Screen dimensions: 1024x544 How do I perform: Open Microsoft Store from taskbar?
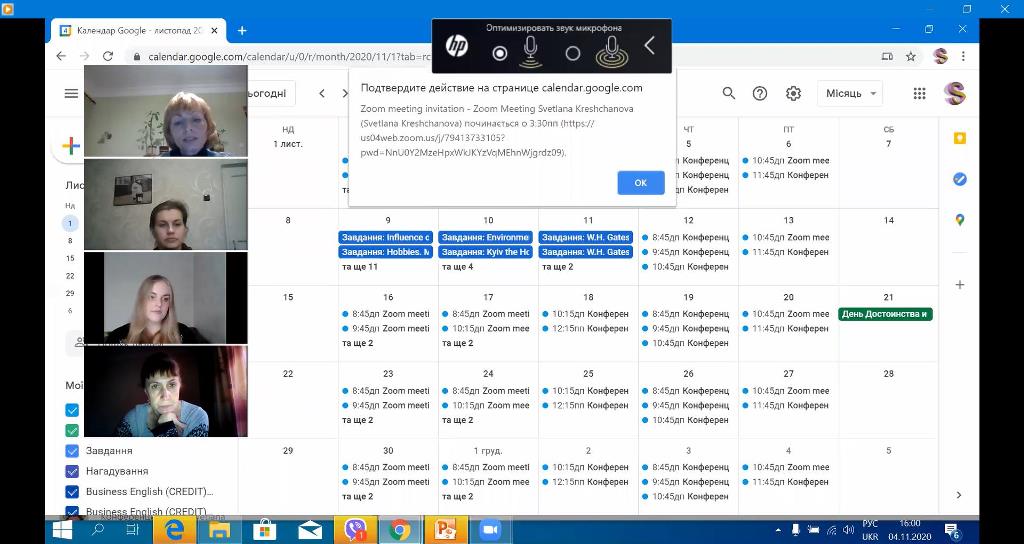pos(265,530)
